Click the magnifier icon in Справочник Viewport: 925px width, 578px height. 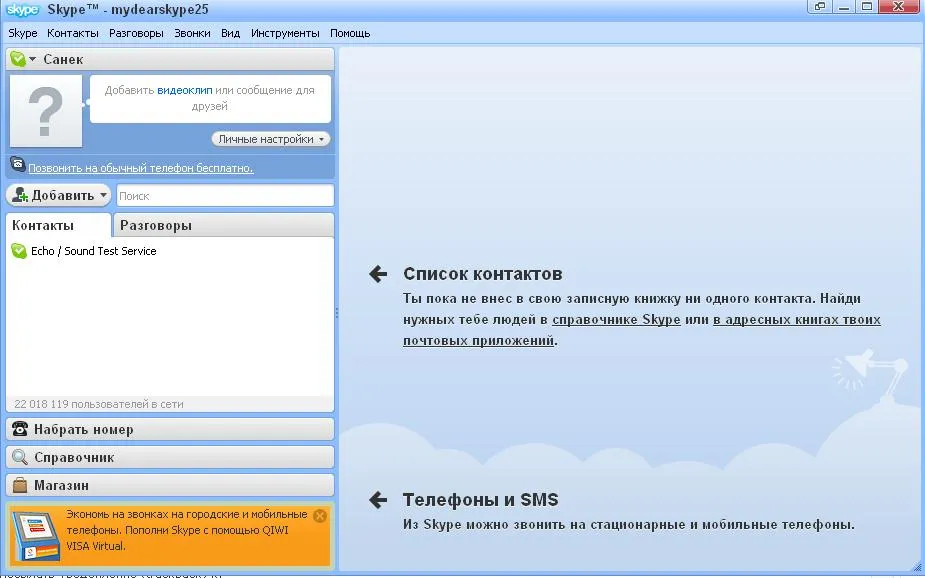[20, 457]
